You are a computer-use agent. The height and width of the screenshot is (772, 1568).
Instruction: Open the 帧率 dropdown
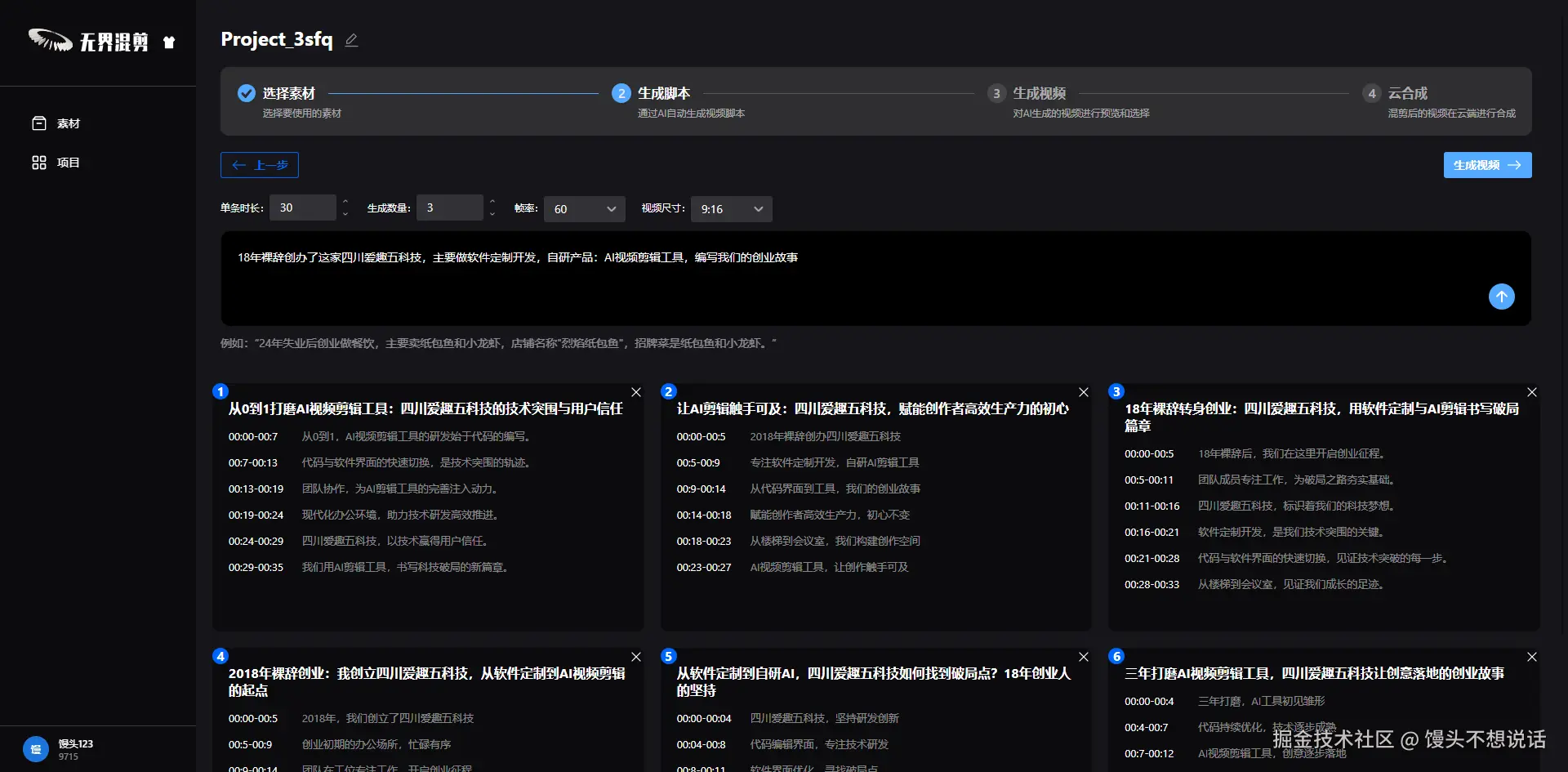tap(585, 209)
